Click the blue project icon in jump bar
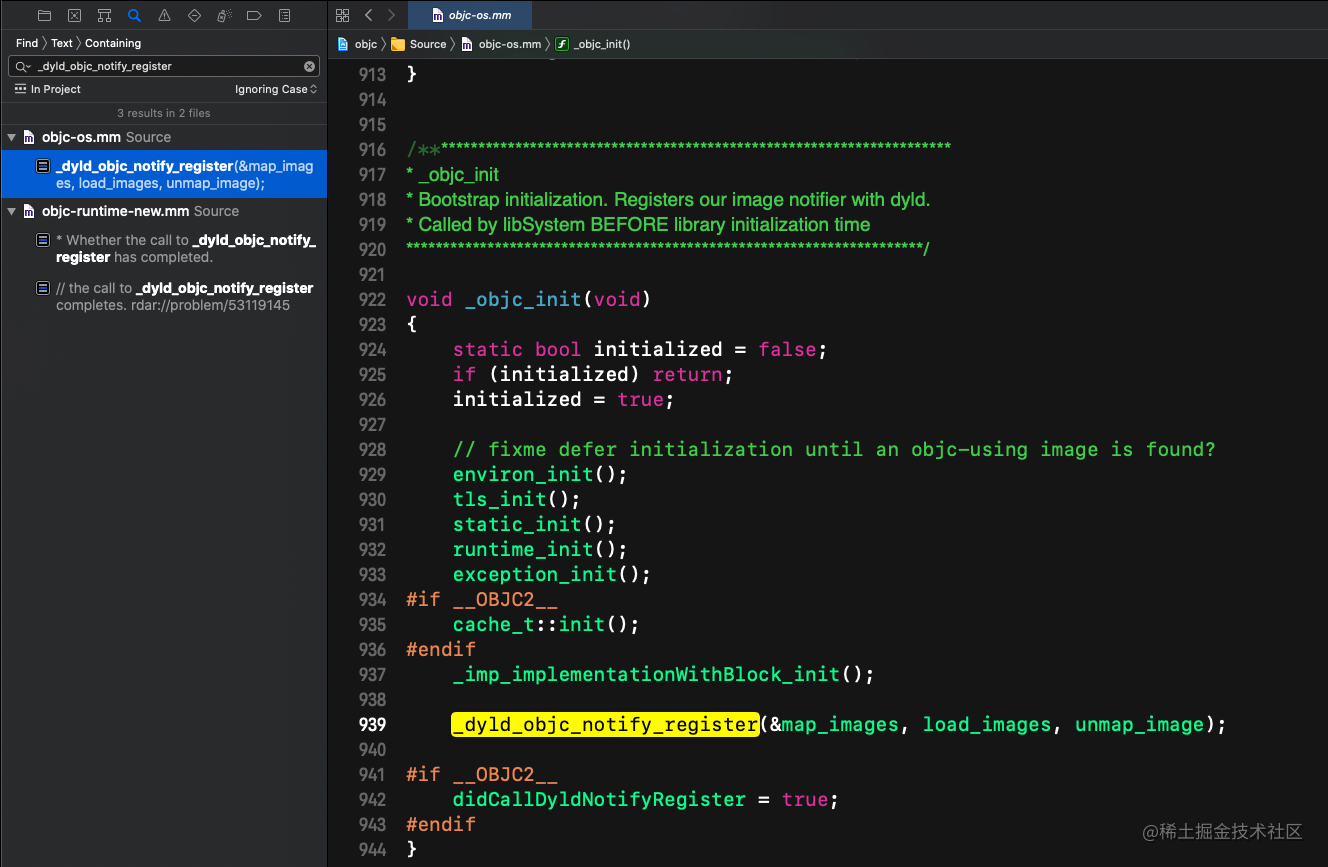Viewport: 1328px width, 867px height. (343, 44)
